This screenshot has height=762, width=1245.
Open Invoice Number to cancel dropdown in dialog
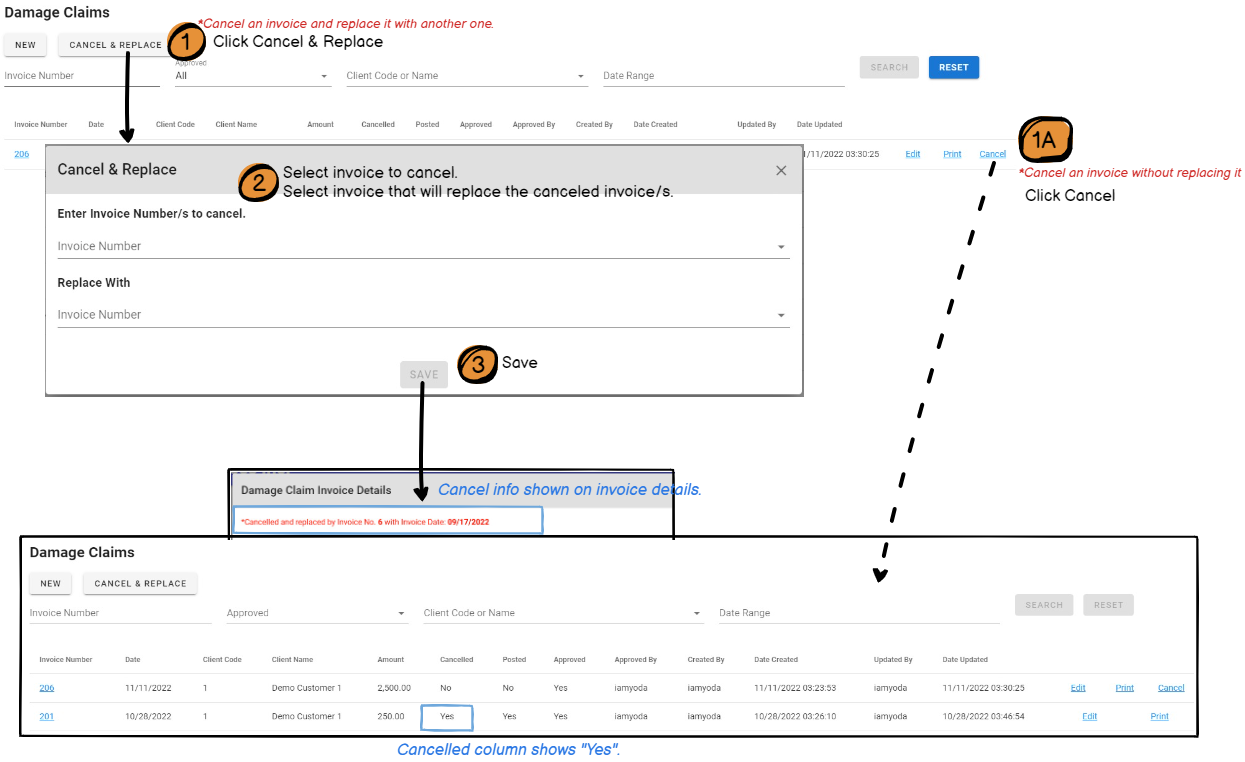pyautogui.click(x=423, y=246)
